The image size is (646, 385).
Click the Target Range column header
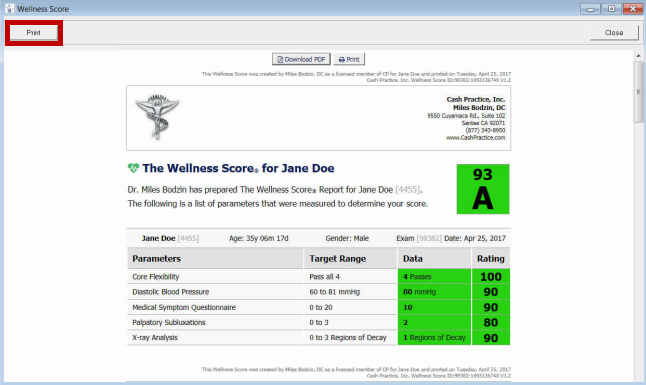351,258
